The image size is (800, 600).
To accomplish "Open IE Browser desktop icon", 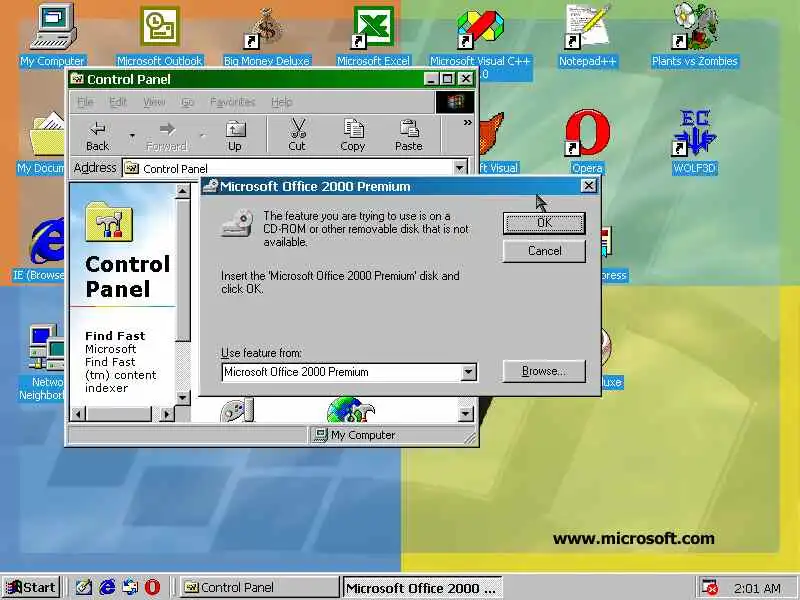I will pos(41,249).
